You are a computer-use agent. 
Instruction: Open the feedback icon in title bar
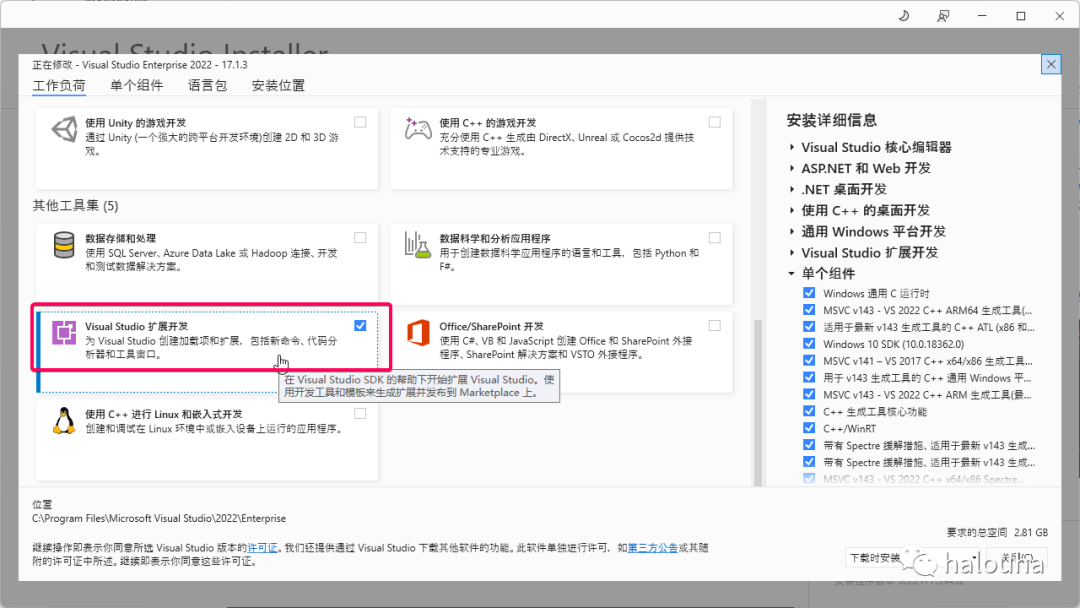[x=943, y=16]
